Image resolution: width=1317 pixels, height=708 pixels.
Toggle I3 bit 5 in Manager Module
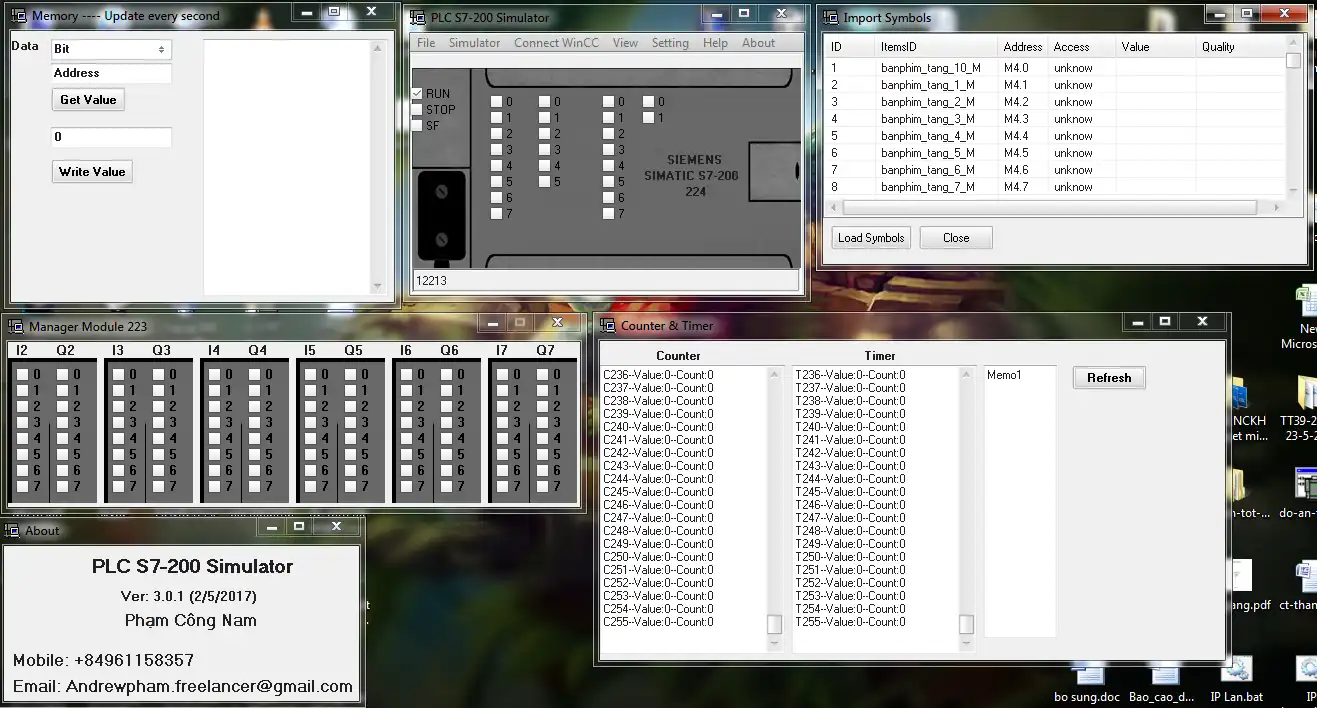pyautogui.click(x=118, y=454)
